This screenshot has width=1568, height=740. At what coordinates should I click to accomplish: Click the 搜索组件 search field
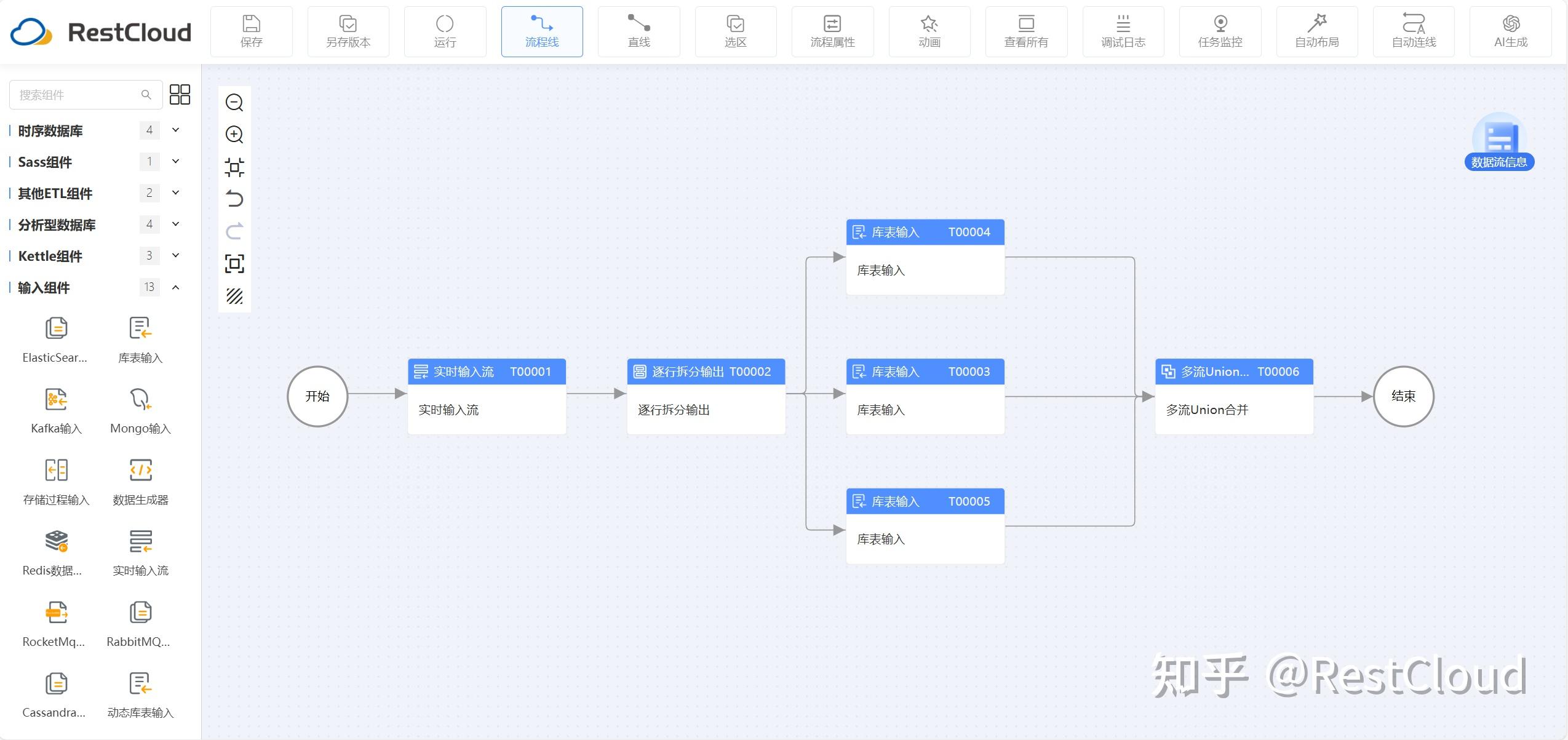coord(86,95)
